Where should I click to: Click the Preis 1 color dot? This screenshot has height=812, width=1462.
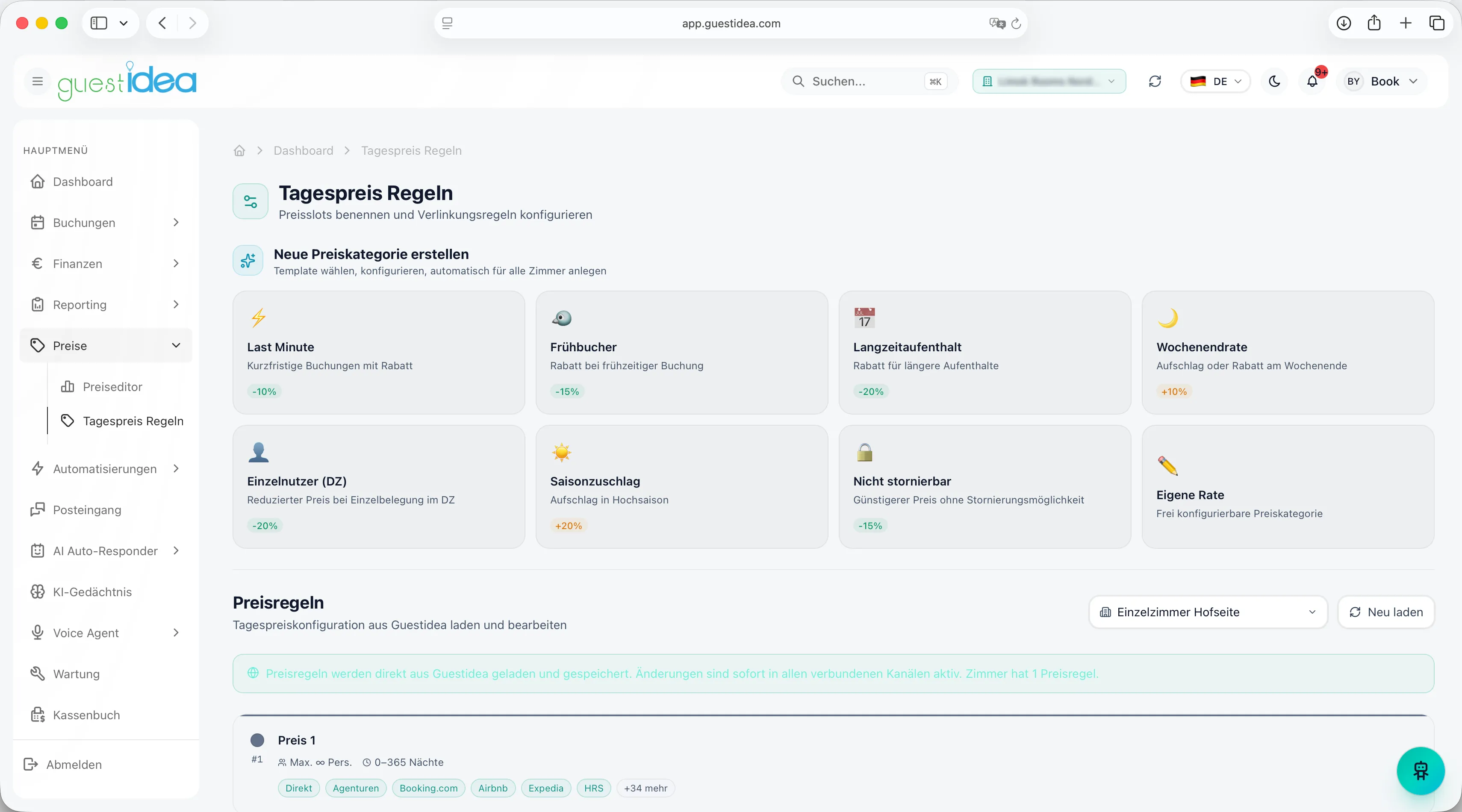257,741
